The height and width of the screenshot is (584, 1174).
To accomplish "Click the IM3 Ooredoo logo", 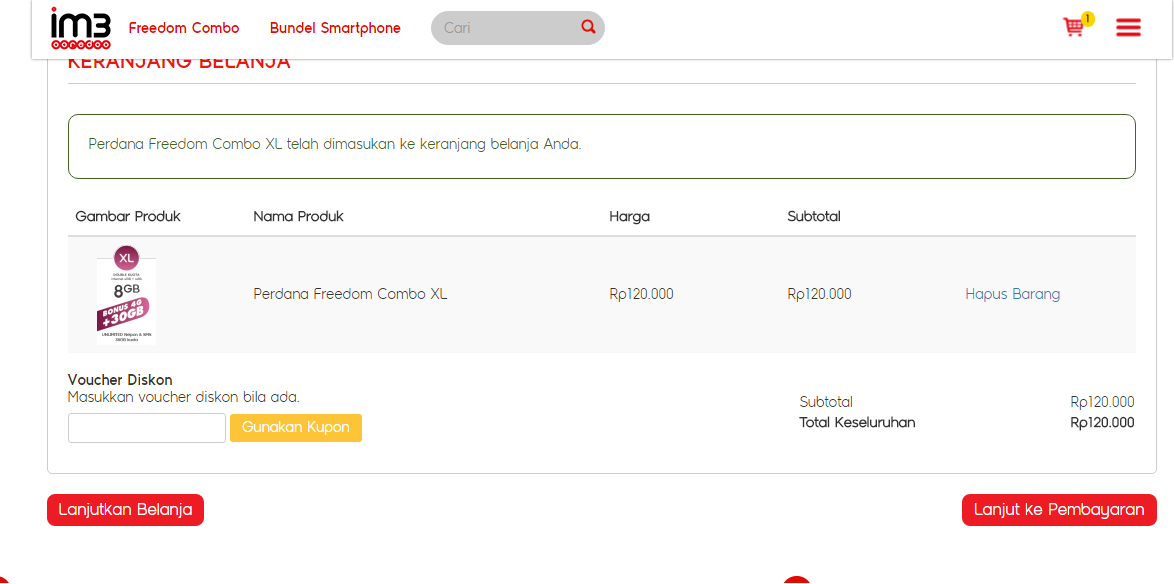I will (80, 28).
